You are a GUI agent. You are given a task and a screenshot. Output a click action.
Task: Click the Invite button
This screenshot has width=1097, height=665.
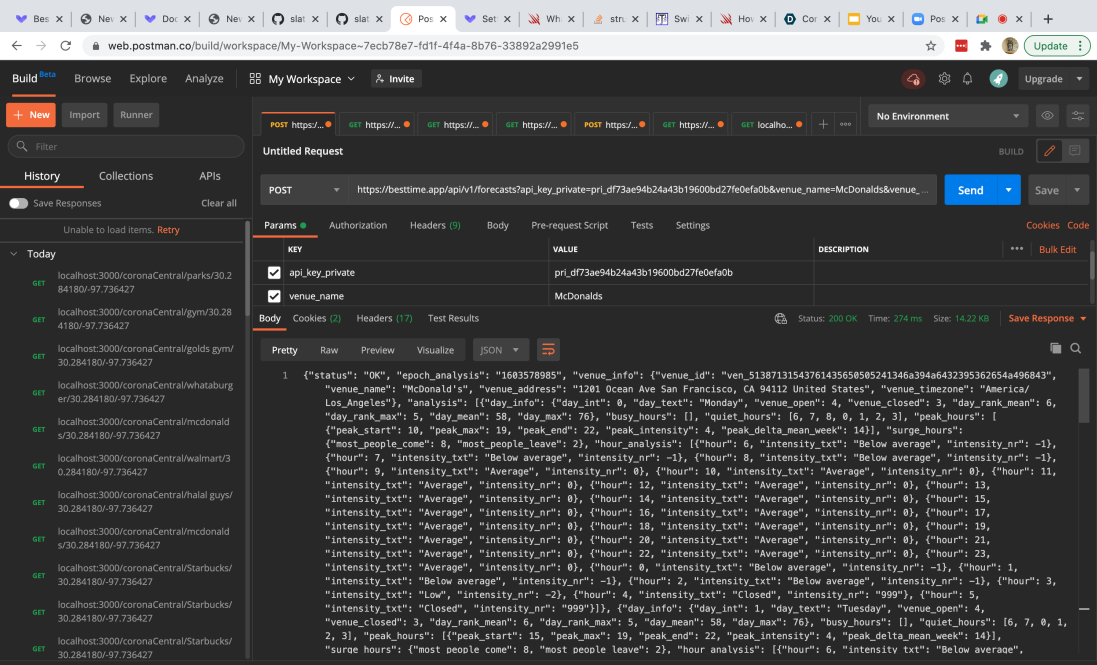pos(396,79)
